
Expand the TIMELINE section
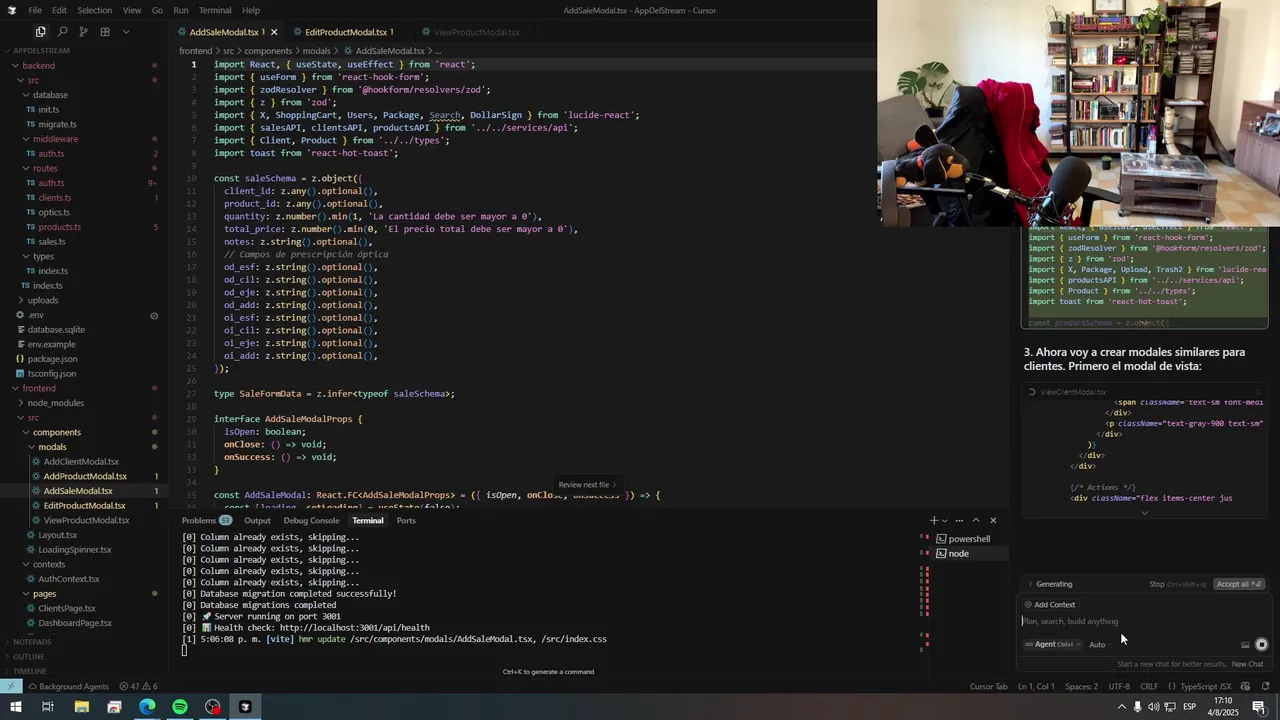click(30, 672)
